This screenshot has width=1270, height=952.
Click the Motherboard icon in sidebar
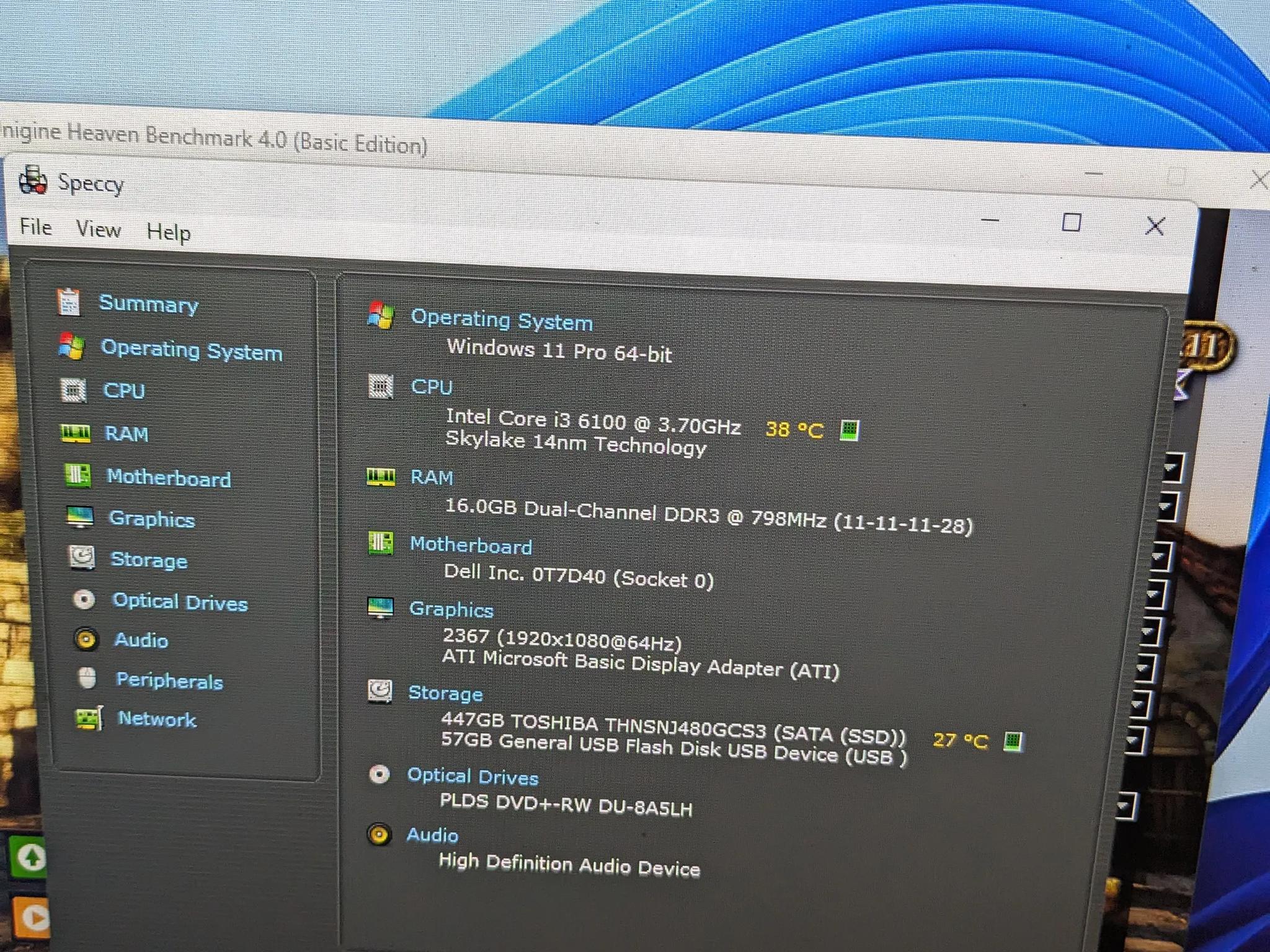pyautogui.click(x=78, y=476)
